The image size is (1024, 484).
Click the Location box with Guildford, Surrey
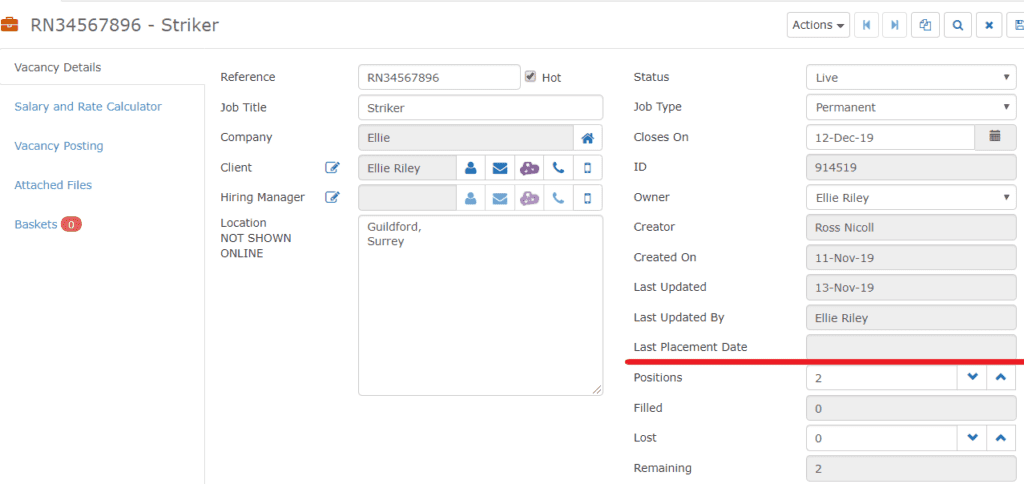(481, 305)
